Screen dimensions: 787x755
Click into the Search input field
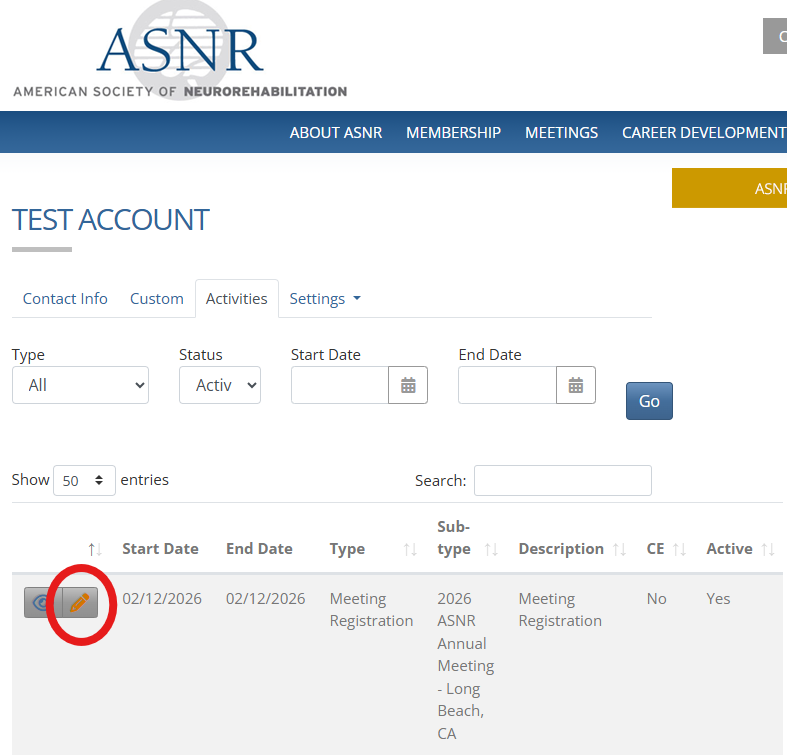click(562, 480)
